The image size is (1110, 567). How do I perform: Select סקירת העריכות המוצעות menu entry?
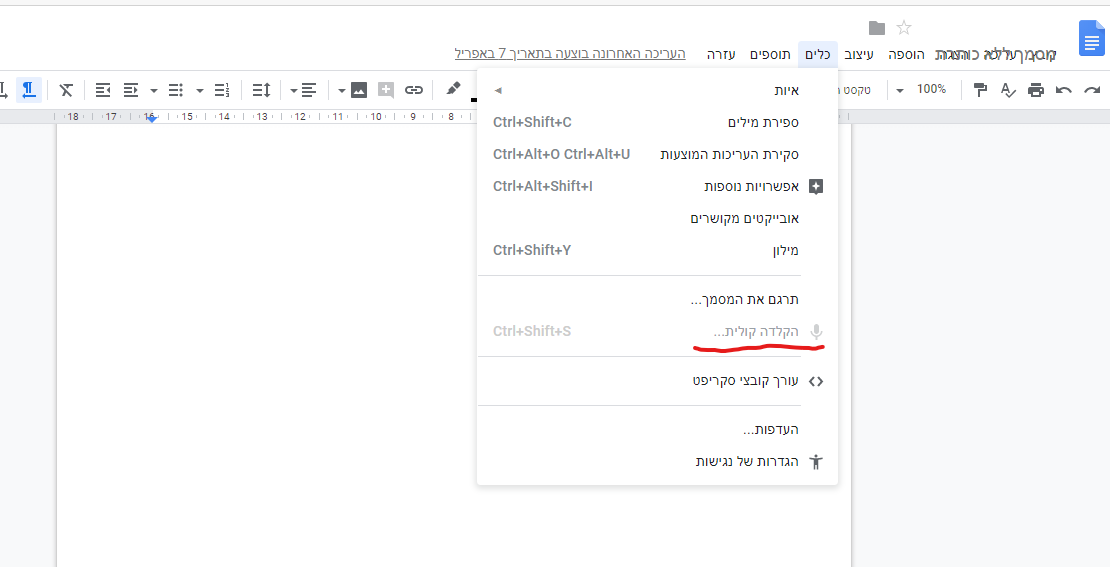tap(658, 154)
